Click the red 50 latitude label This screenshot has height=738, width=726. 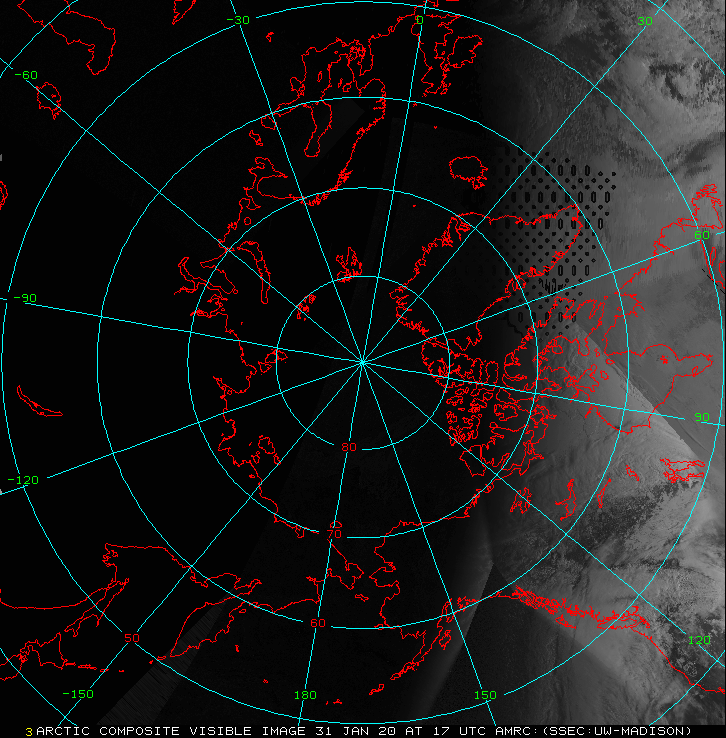point(132,638)
